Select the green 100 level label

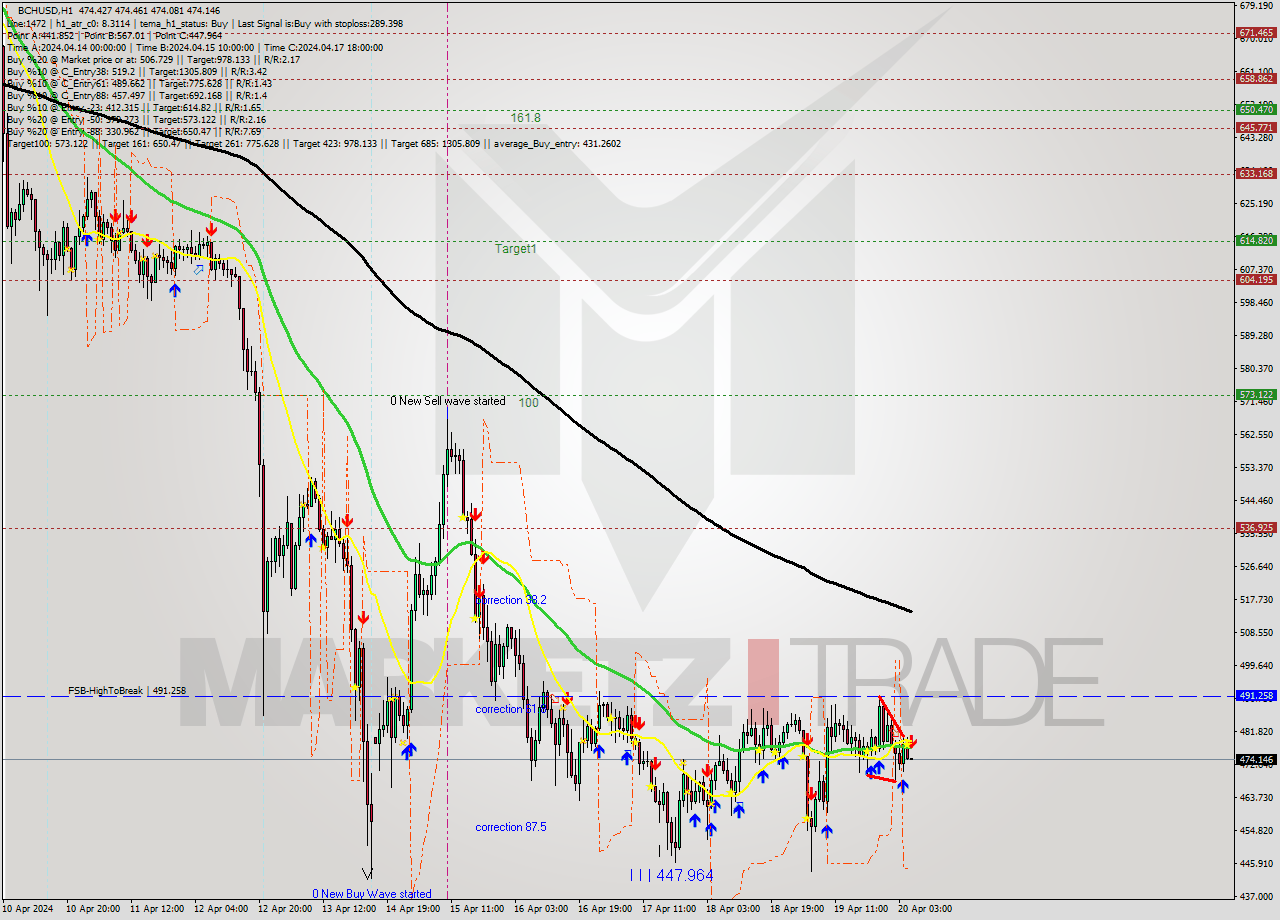point(529,403)
